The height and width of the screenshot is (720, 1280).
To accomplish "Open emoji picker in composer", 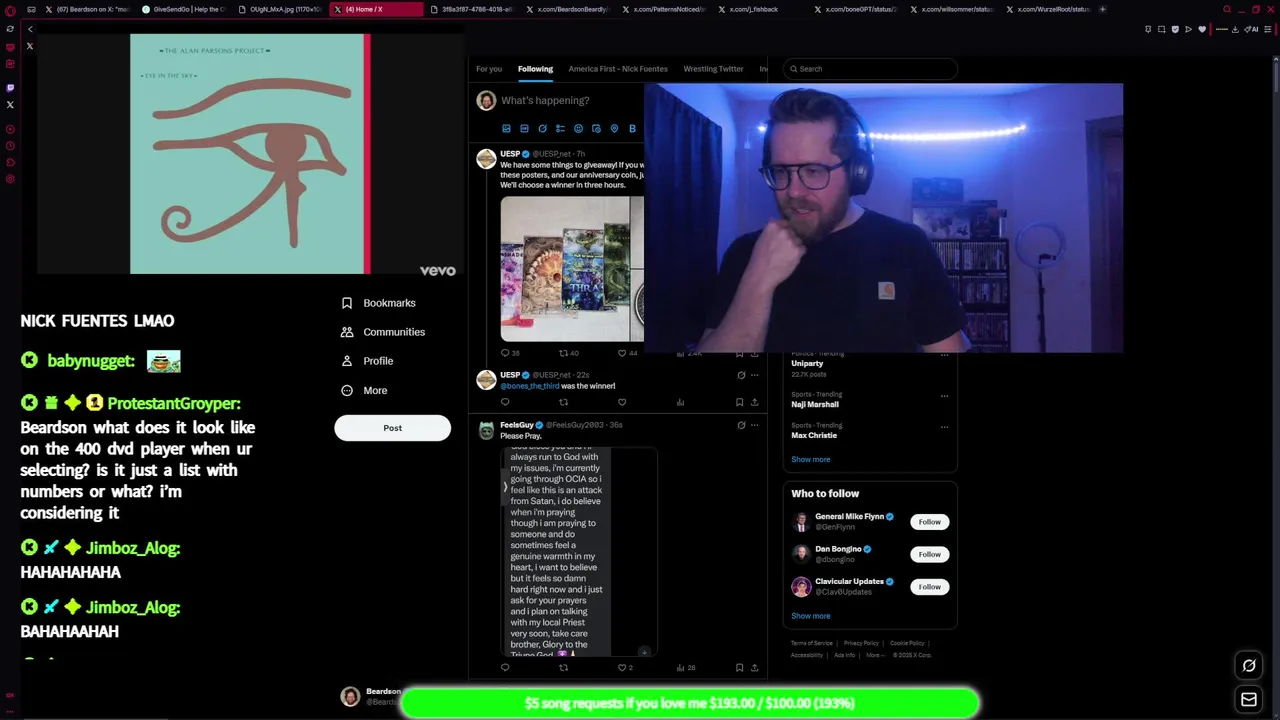I will pyautogui.click(x=578, y=129).
